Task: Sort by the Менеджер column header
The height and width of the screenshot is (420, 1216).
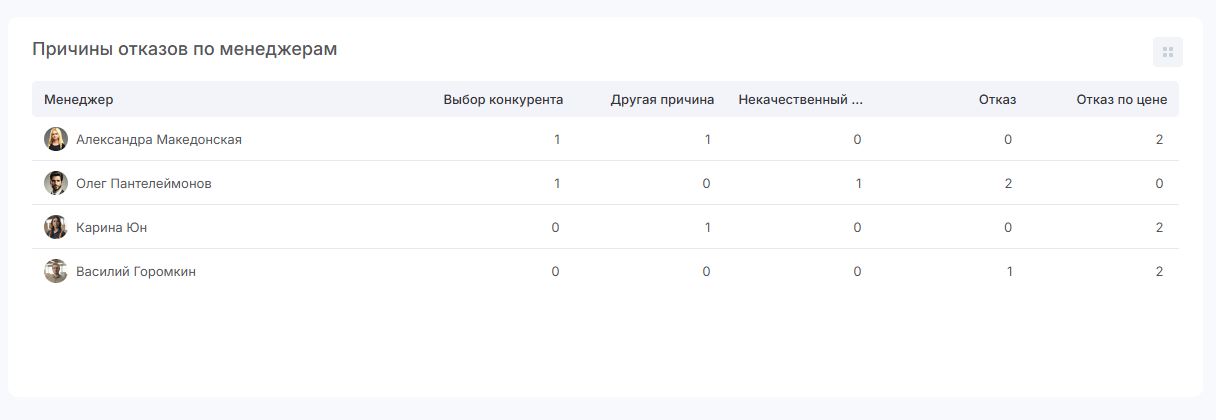Action: pos(79,99)
